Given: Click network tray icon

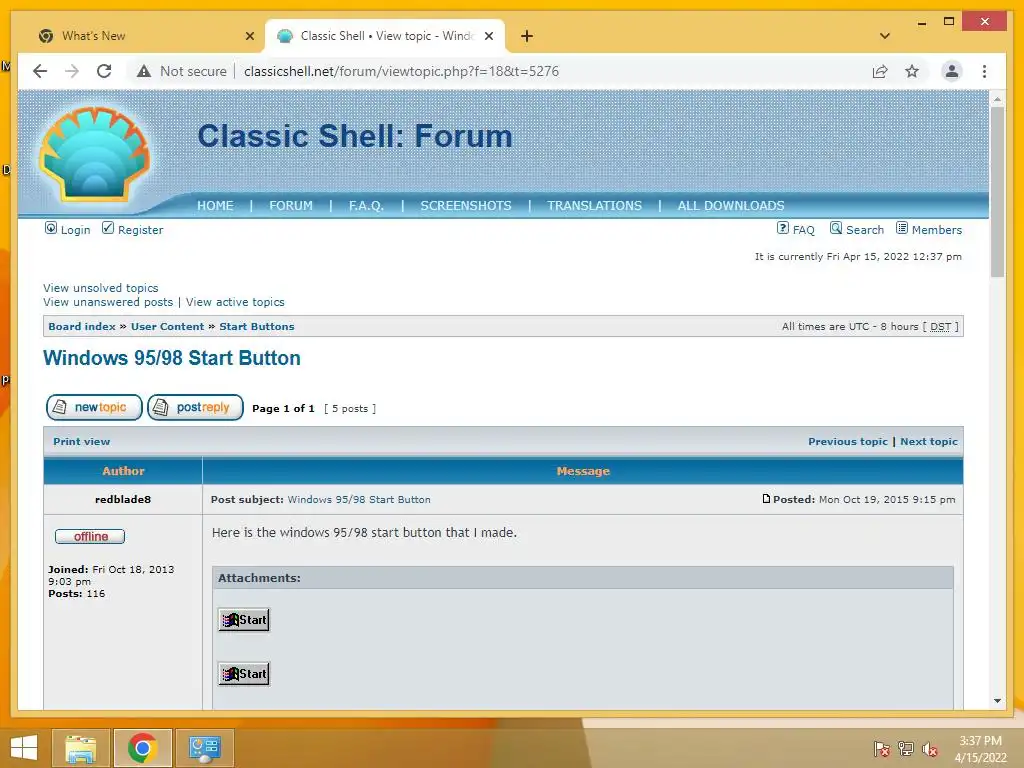Looking at the screenshot, I should click(x=906, y=748).
